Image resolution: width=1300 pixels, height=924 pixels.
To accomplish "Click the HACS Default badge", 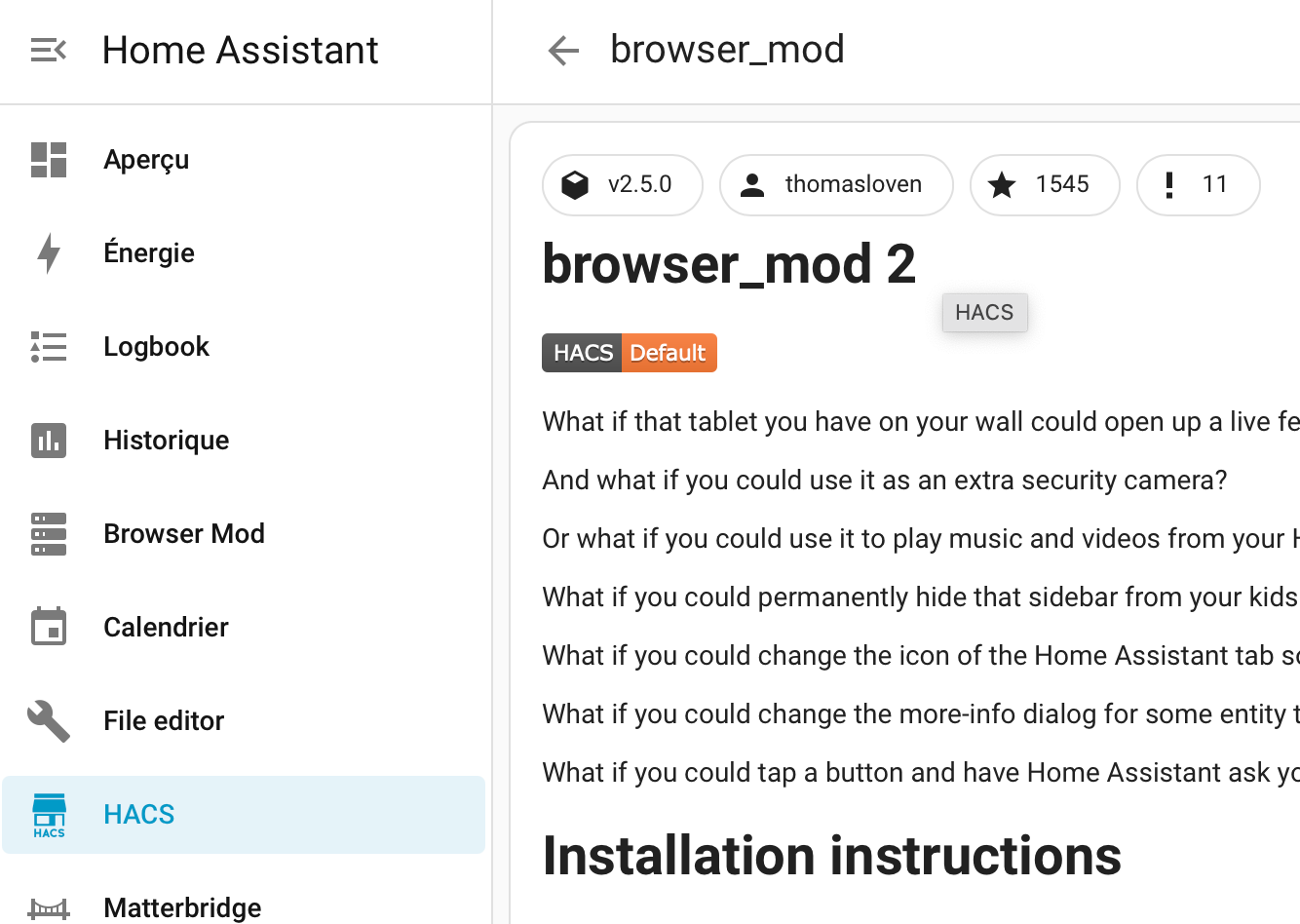I will tap(630, 353).
